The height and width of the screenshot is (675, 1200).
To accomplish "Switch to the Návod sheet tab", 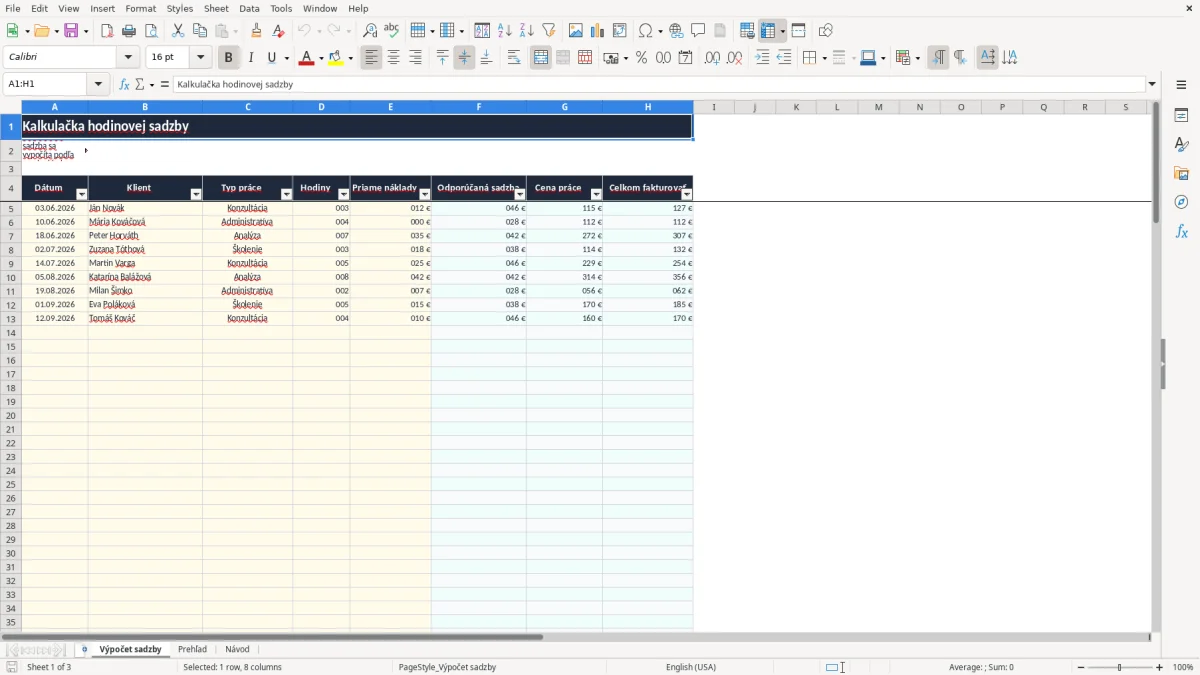I will click(x=237, y=650).
